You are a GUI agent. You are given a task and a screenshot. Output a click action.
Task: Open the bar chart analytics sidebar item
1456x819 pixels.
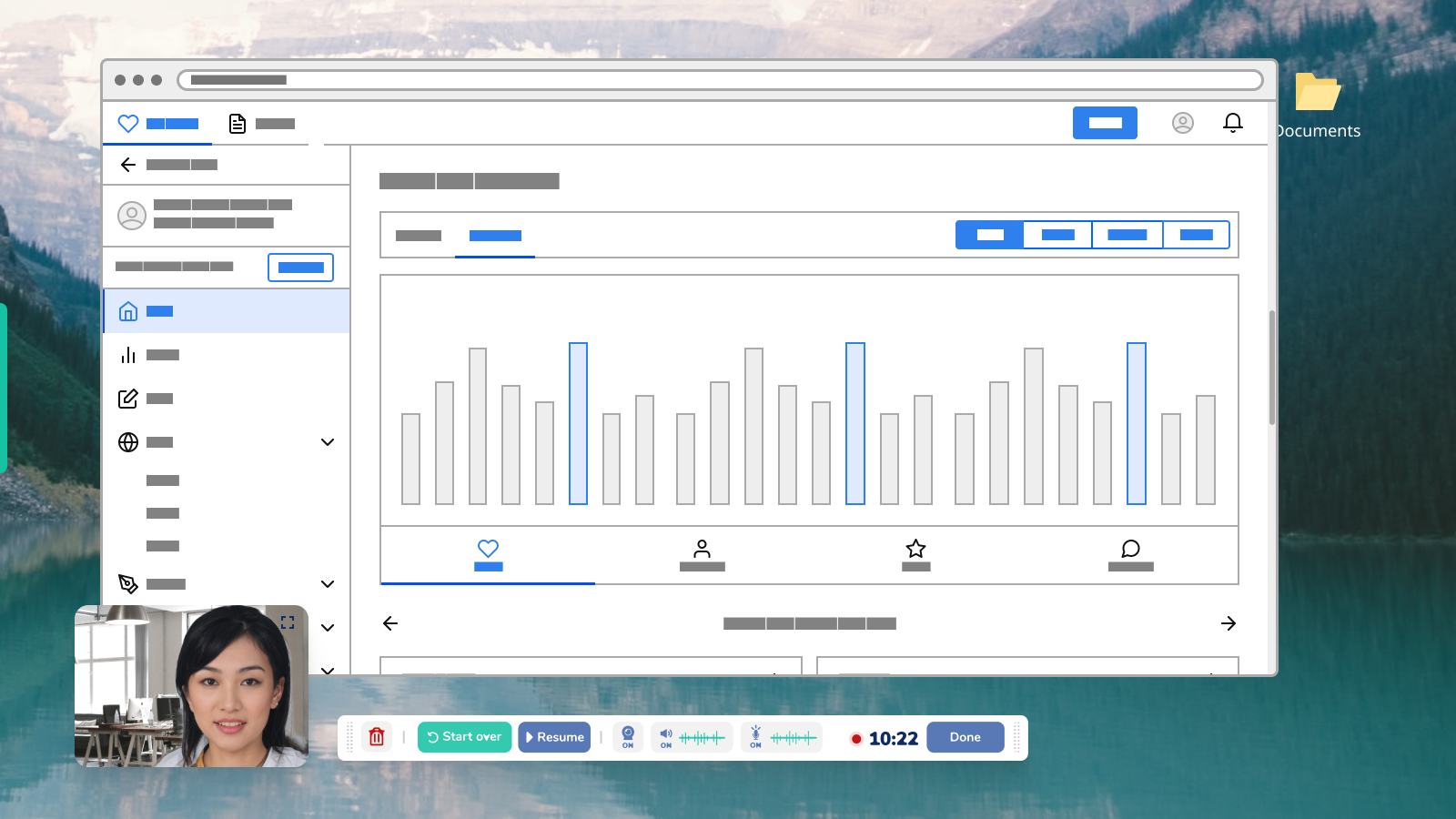click(x=128, y=355)
